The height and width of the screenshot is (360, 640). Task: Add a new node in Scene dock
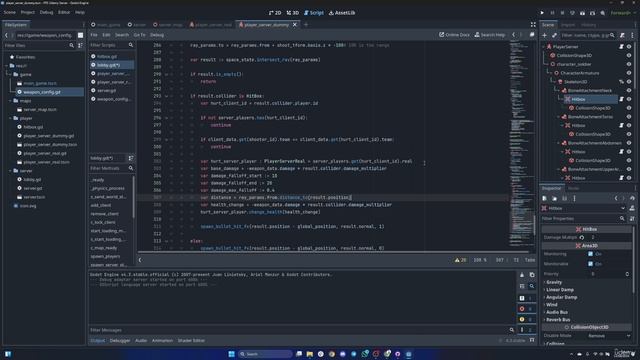click(544, 36)
